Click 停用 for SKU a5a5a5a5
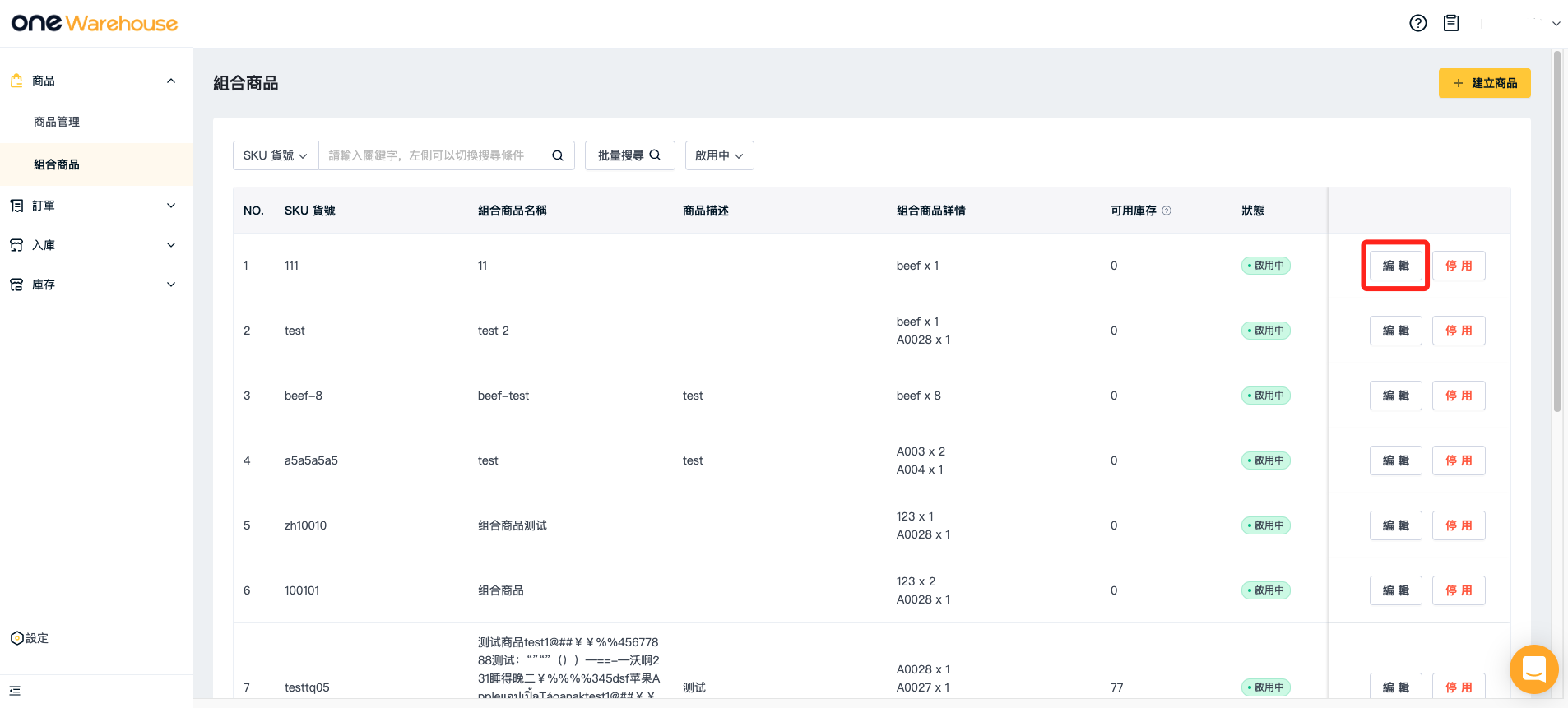The width and height of the screenshot is (1568, 708). [x=1459, y=460]
